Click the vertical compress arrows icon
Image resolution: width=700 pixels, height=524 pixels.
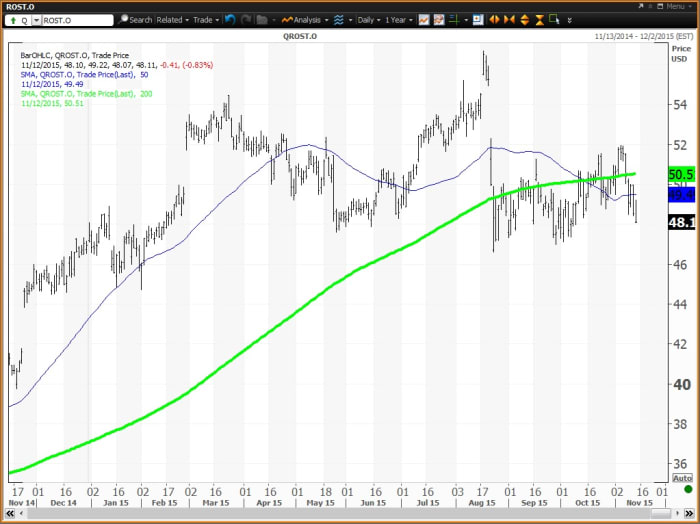tap(540, 20)
